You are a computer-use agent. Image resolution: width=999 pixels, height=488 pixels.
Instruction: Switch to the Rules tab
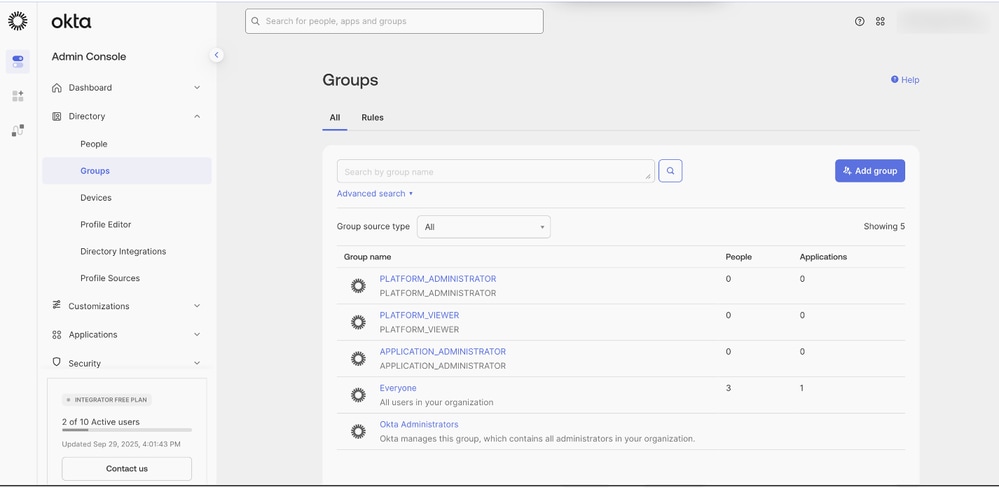pos(373,118)
